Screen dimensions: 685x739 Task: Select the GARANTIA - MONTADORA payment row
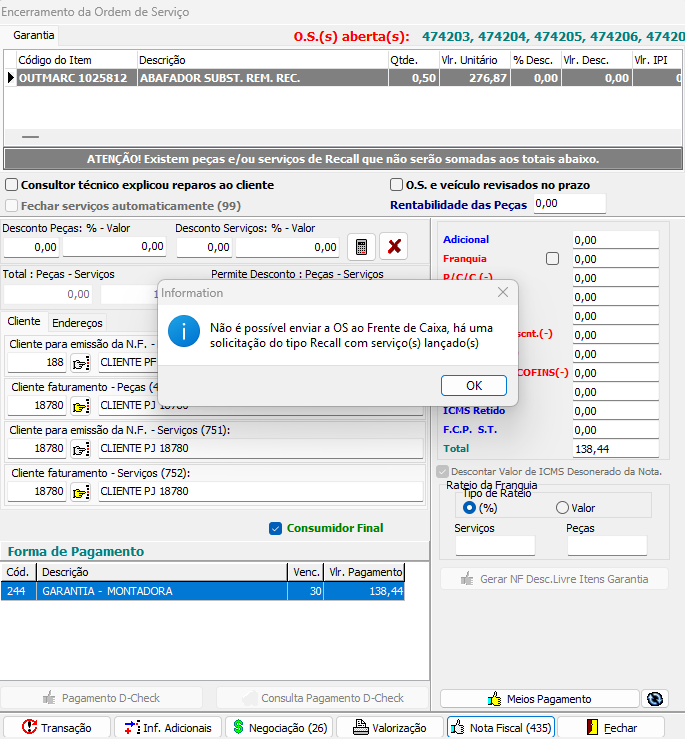point(203,591)
